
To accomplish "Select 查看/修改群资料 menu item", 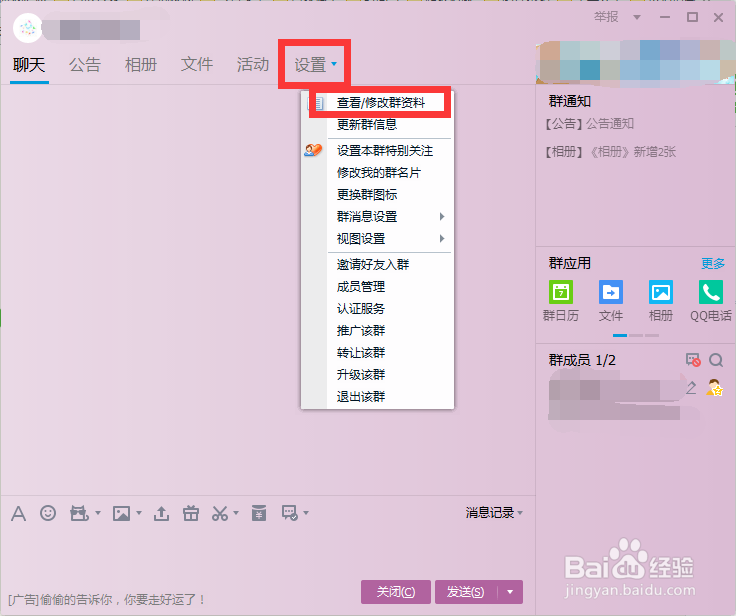I will coord(381,102).
